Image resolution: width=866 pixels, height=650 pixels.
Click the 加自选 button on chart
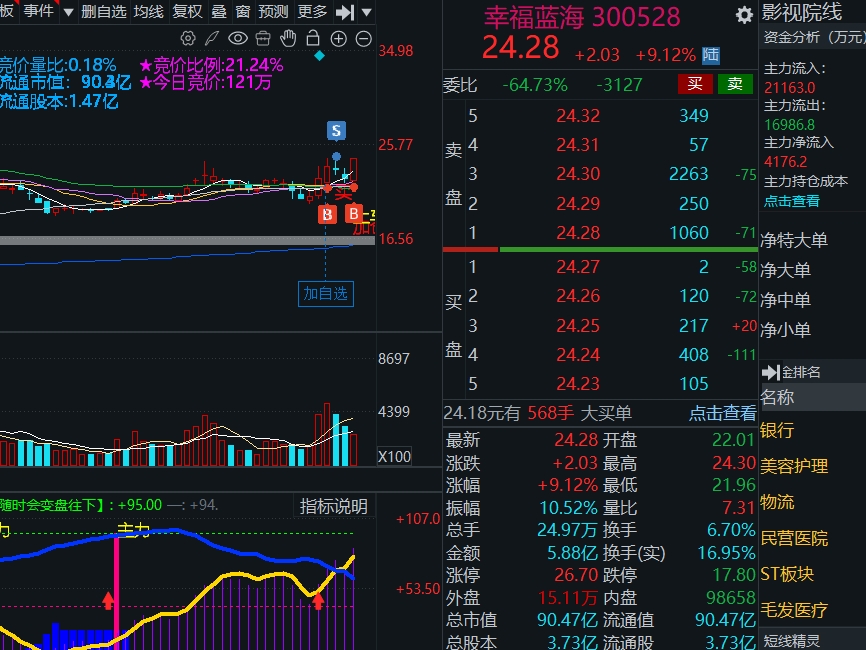[325, 293]
